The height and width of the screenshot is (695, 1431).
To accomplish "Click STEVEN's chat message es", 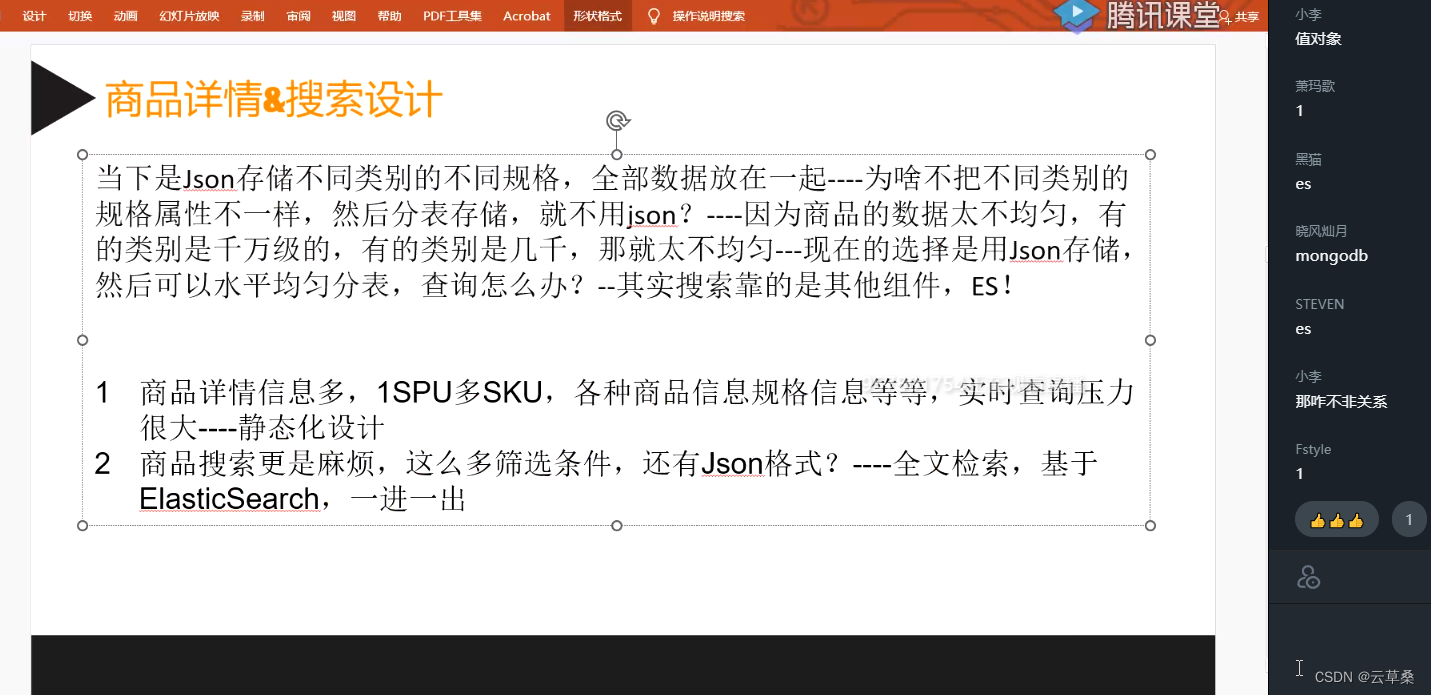I will [x=1303, y=329].
